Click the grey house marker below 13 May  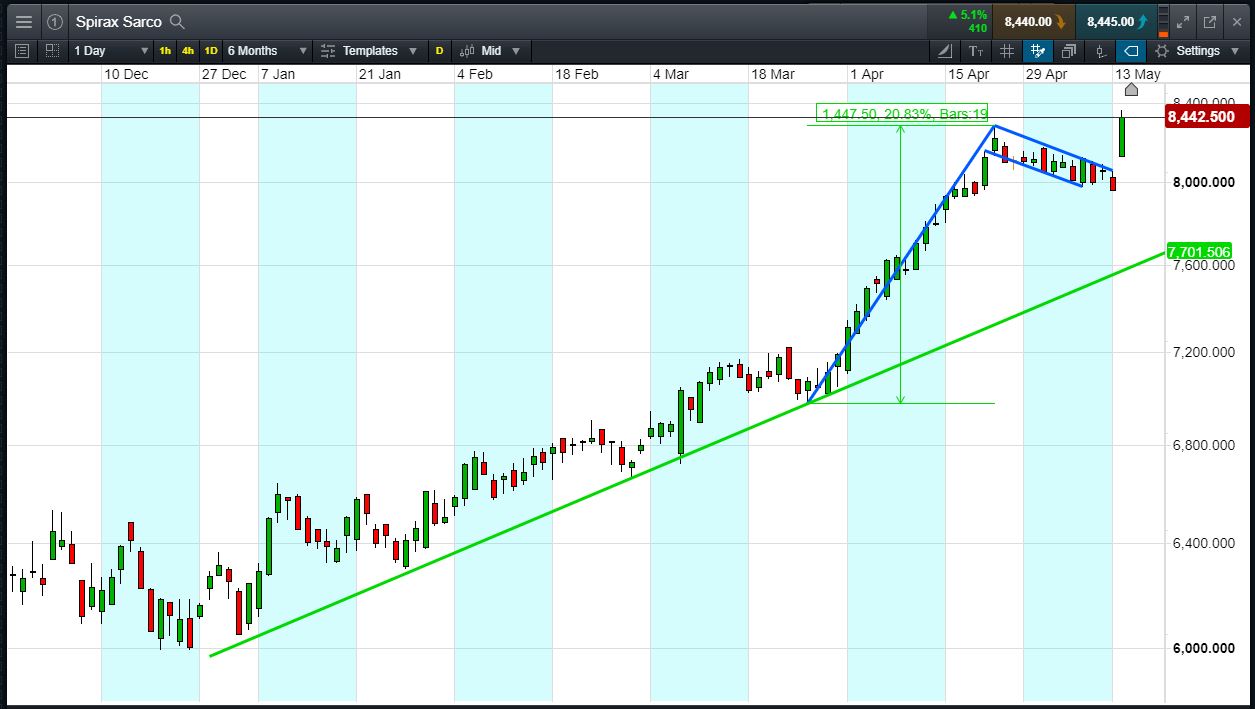[1131, 90]
